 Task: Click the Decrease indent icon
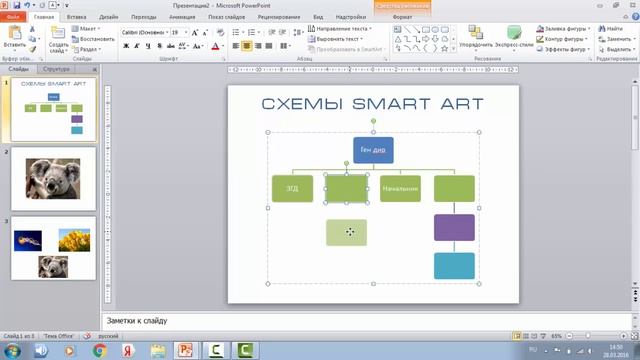(272, 32)
